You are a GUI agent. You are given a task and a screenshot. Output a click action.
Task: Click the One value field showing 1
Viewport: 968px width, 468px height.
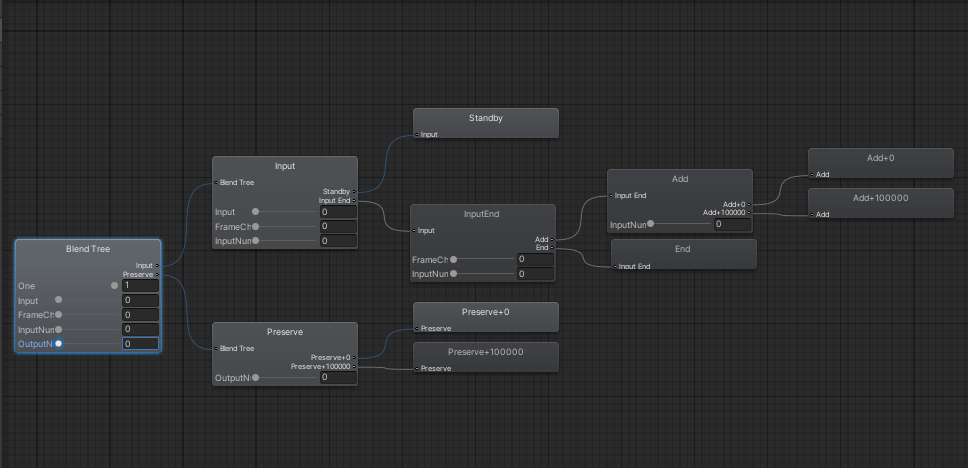[x=141, y=286]
